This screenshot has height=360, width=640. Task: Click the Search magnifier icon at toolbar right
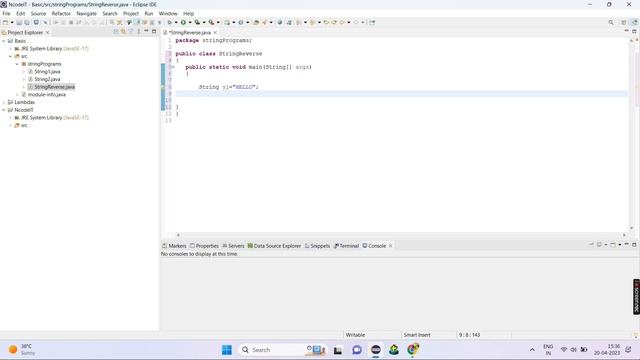pyautogui.click(x=611, y=22)
